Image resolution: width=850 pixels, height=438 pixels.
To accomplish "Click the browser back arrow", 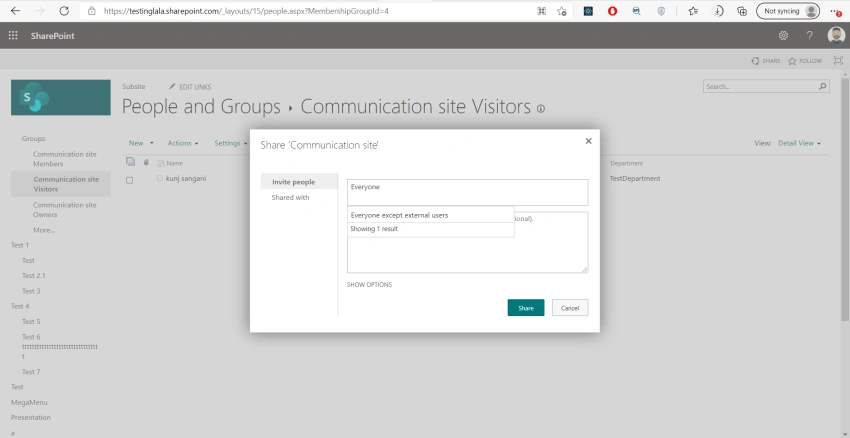I will [x=15, y=11].
